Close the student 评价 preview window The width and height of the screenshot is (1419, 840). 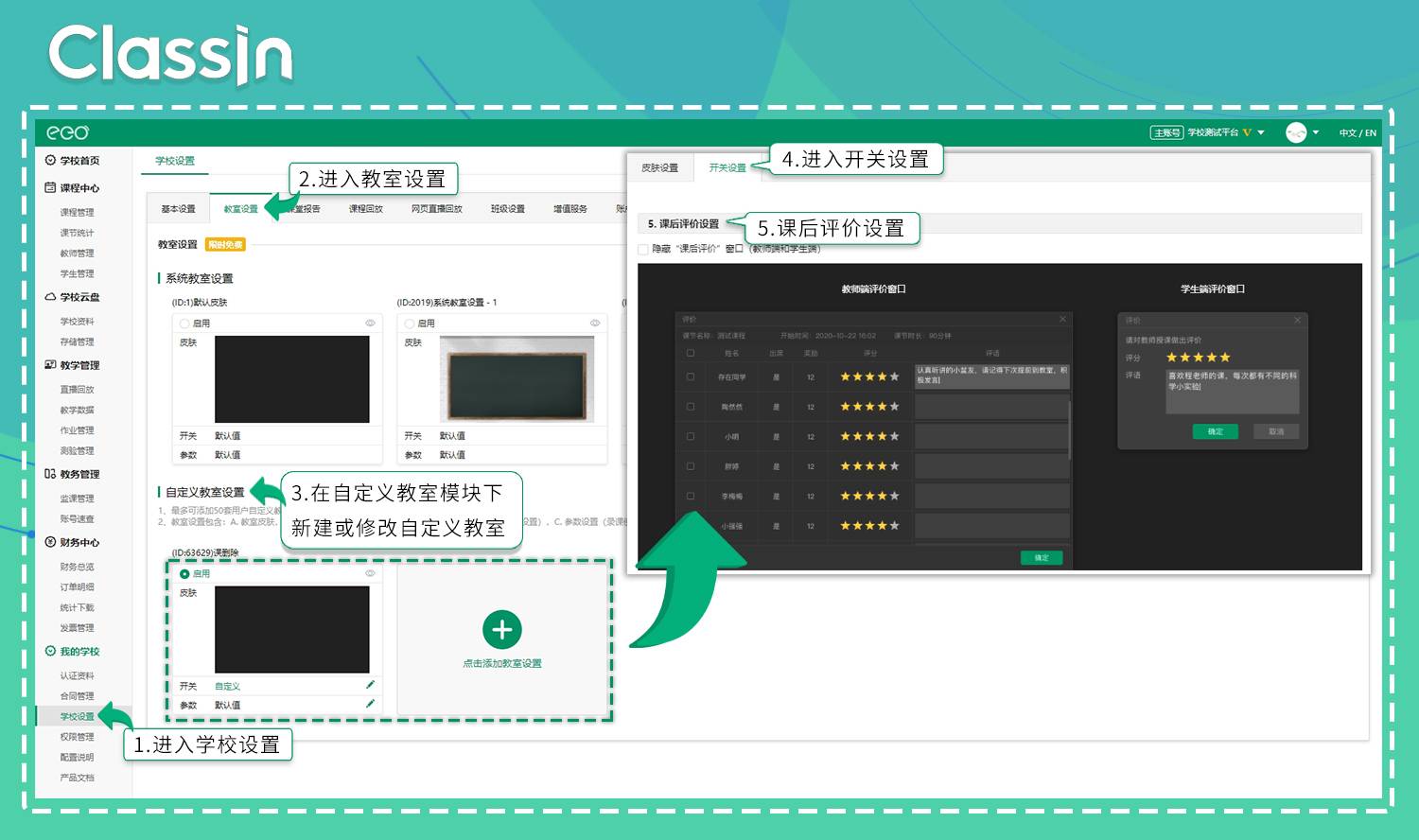1297,321
